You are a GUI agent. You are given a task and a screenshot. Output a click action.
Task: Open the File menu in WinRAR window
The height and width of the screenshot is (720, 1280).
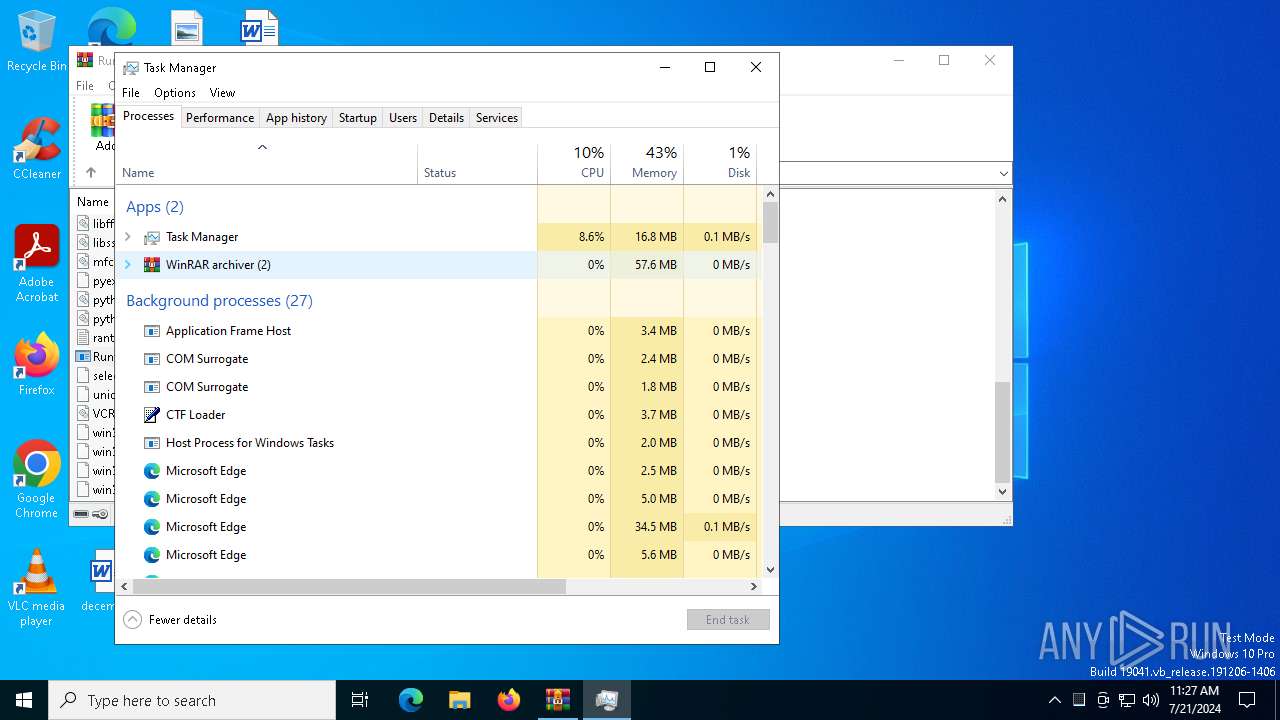[85, 86]
